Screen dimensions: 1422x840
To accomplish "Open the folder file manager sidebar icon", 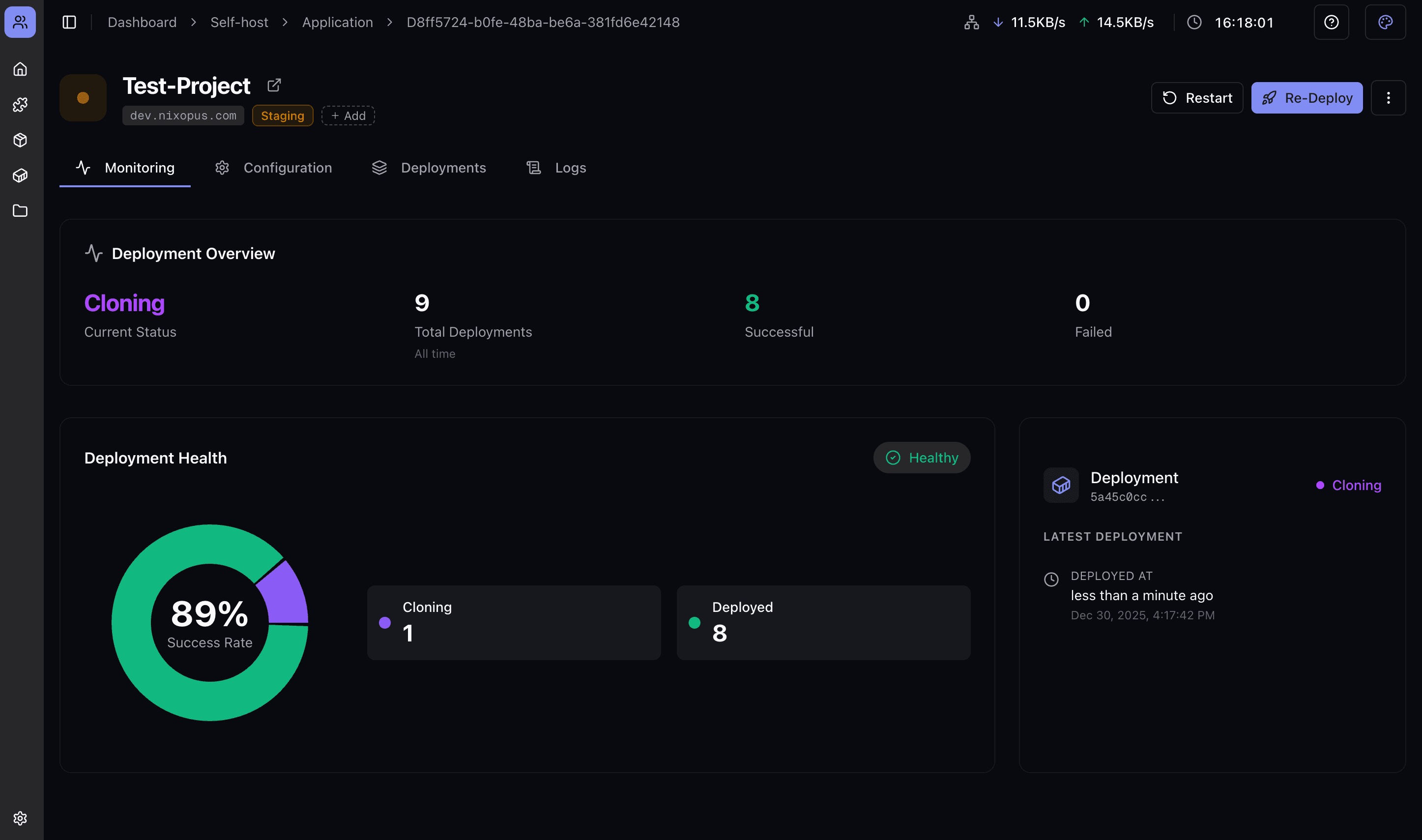I will (x=20, y=210).
